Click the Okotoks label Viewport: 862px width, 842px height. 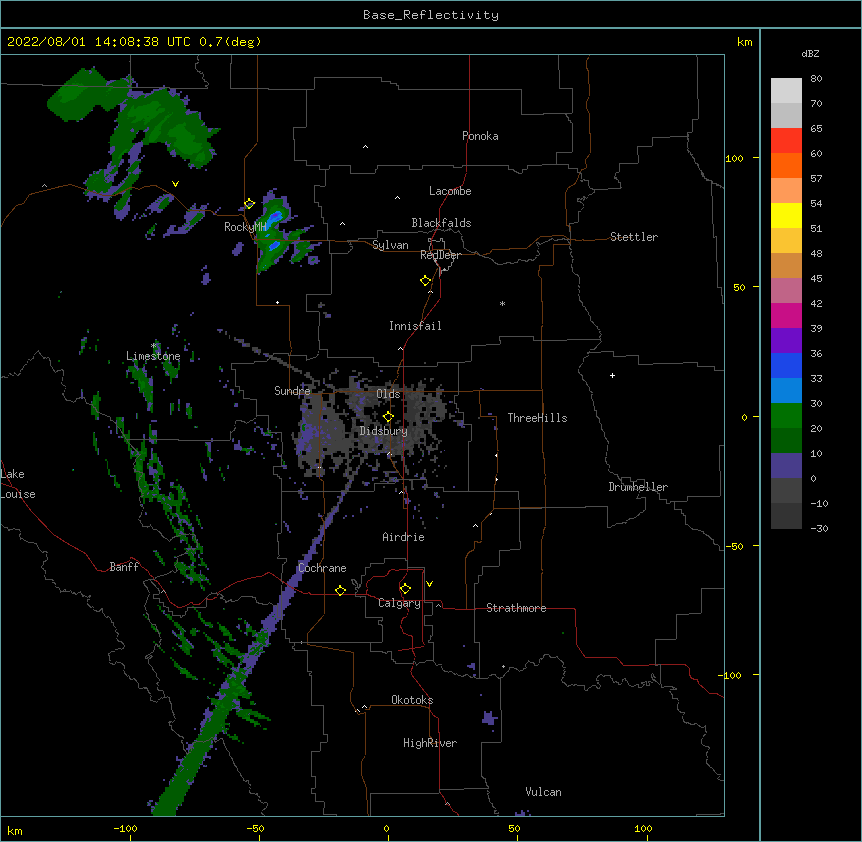[412, 700]
